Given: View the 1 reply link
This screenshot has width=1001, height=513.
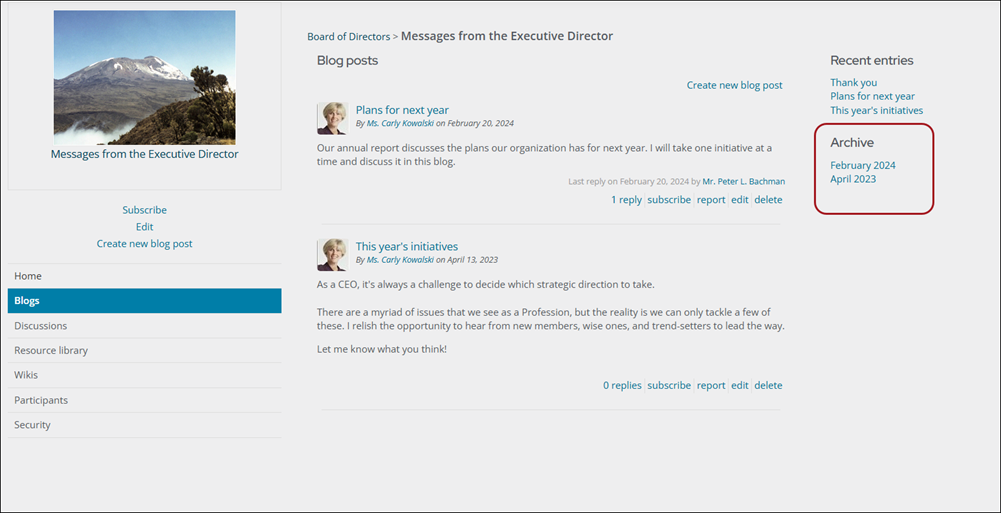Looking at the screenshot, I should (x=626, y=200).
